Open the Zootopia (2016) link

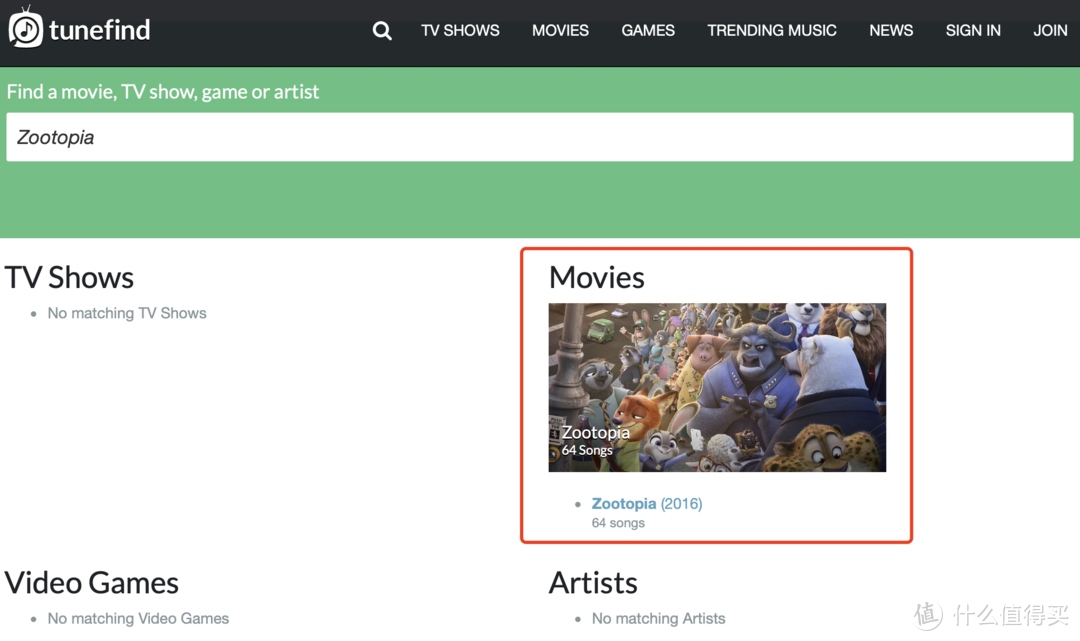(x=647, y=503)
